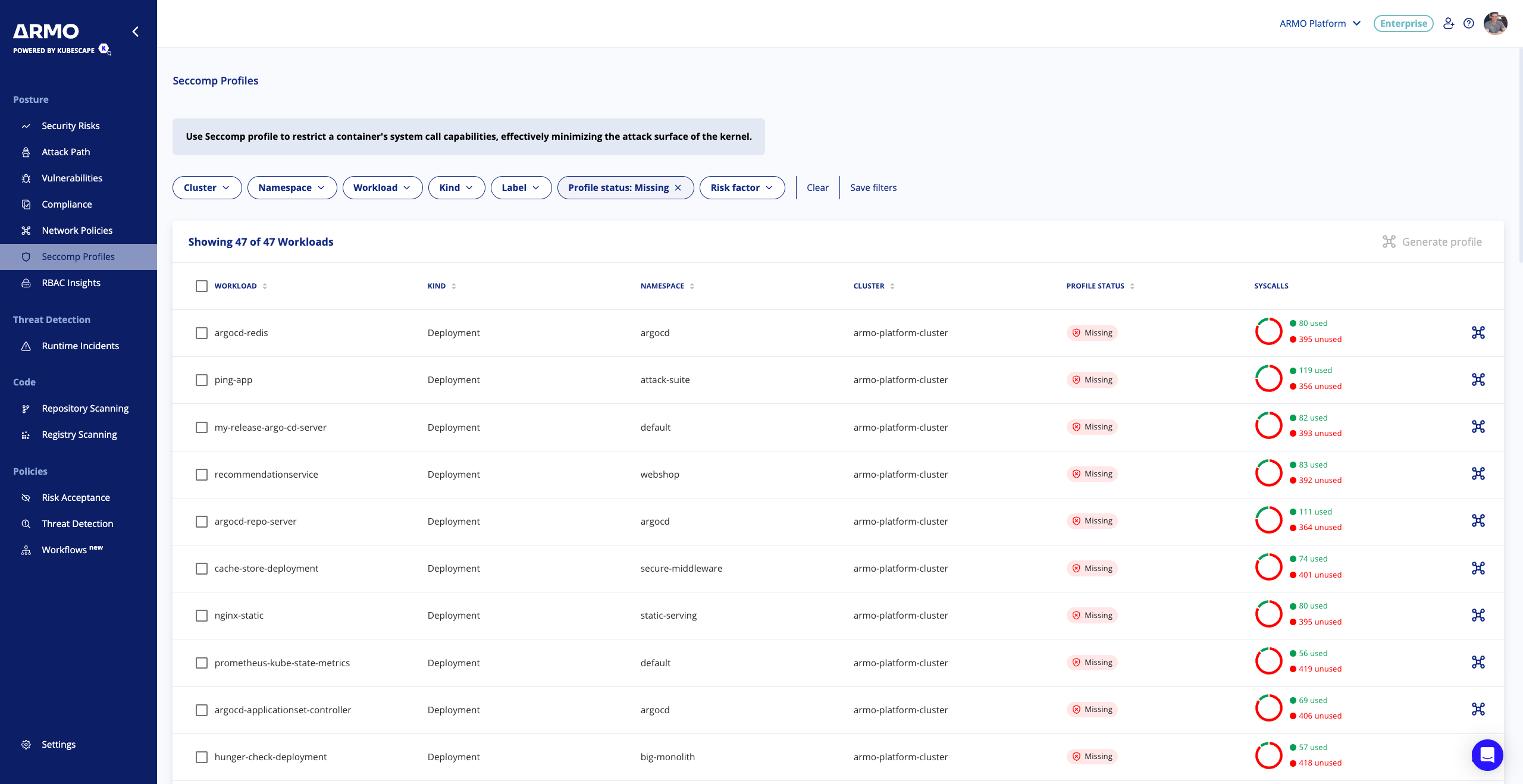This screenshot has width=1523, height=784.
Task: Open Runtime Incidents menu item
Action: 80,346
